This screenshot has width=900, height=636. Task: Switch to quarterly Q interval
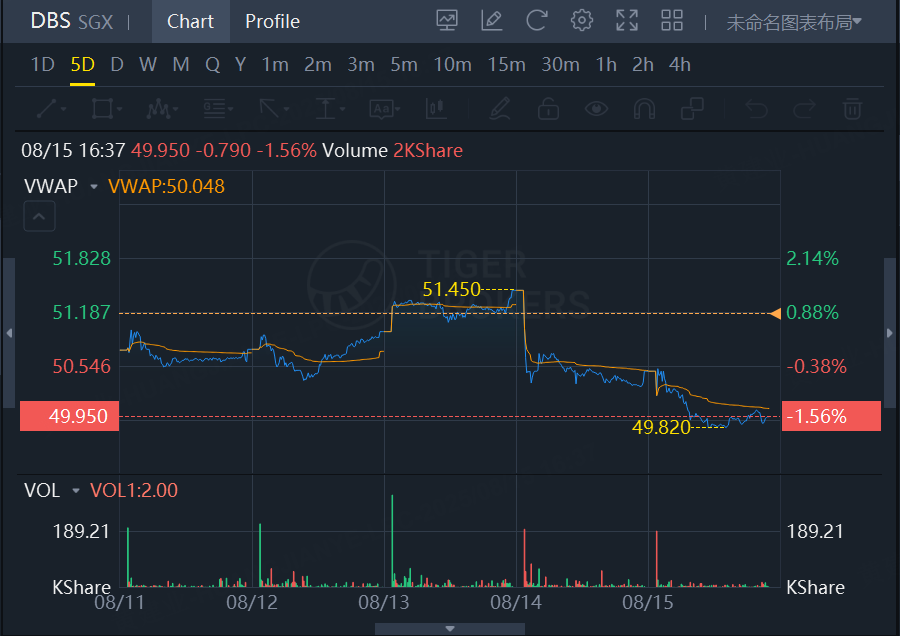pyautogui.click(x=212, y=64)
